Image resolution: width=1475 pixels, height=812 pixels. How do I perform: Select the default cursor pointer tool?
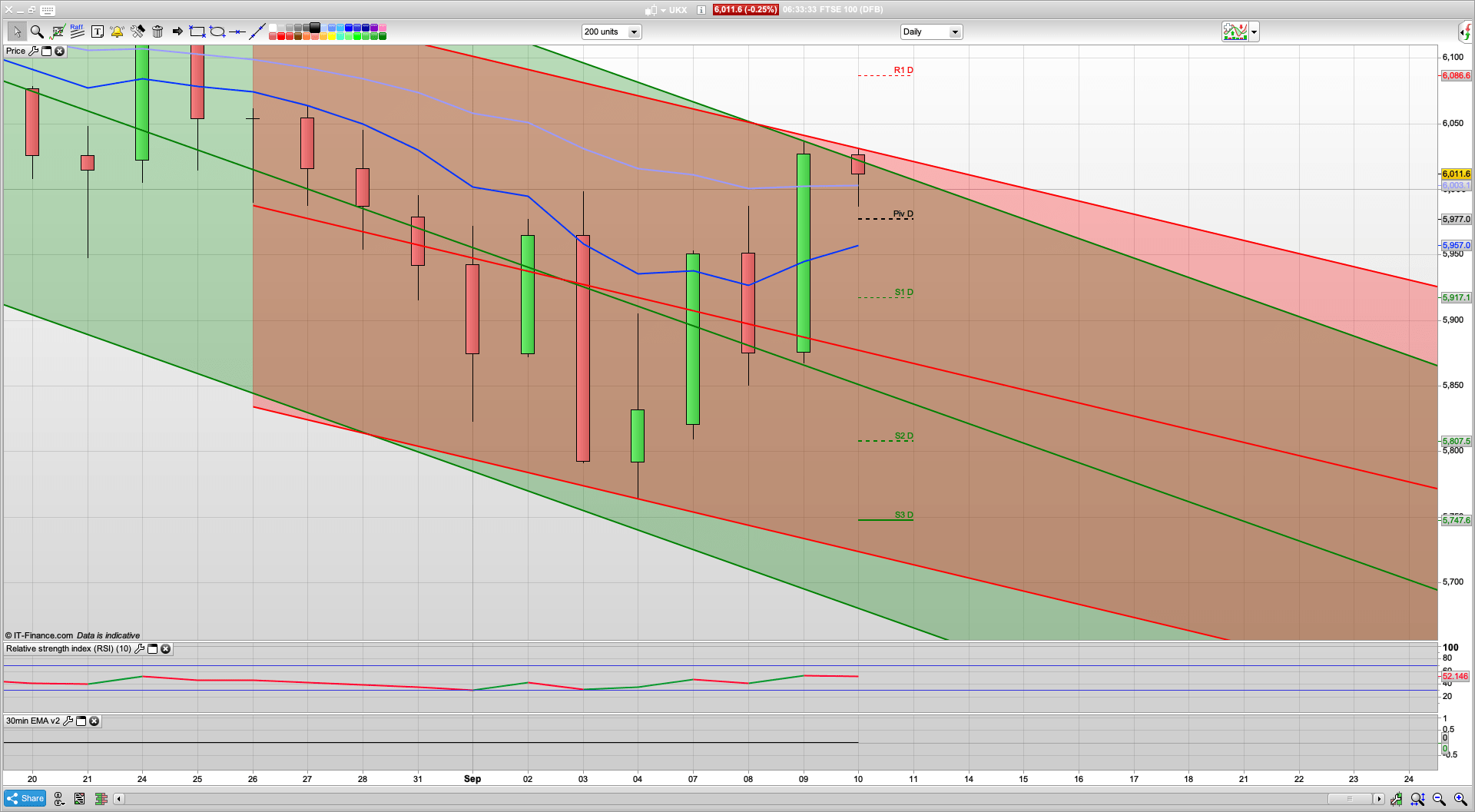[17, 31]
